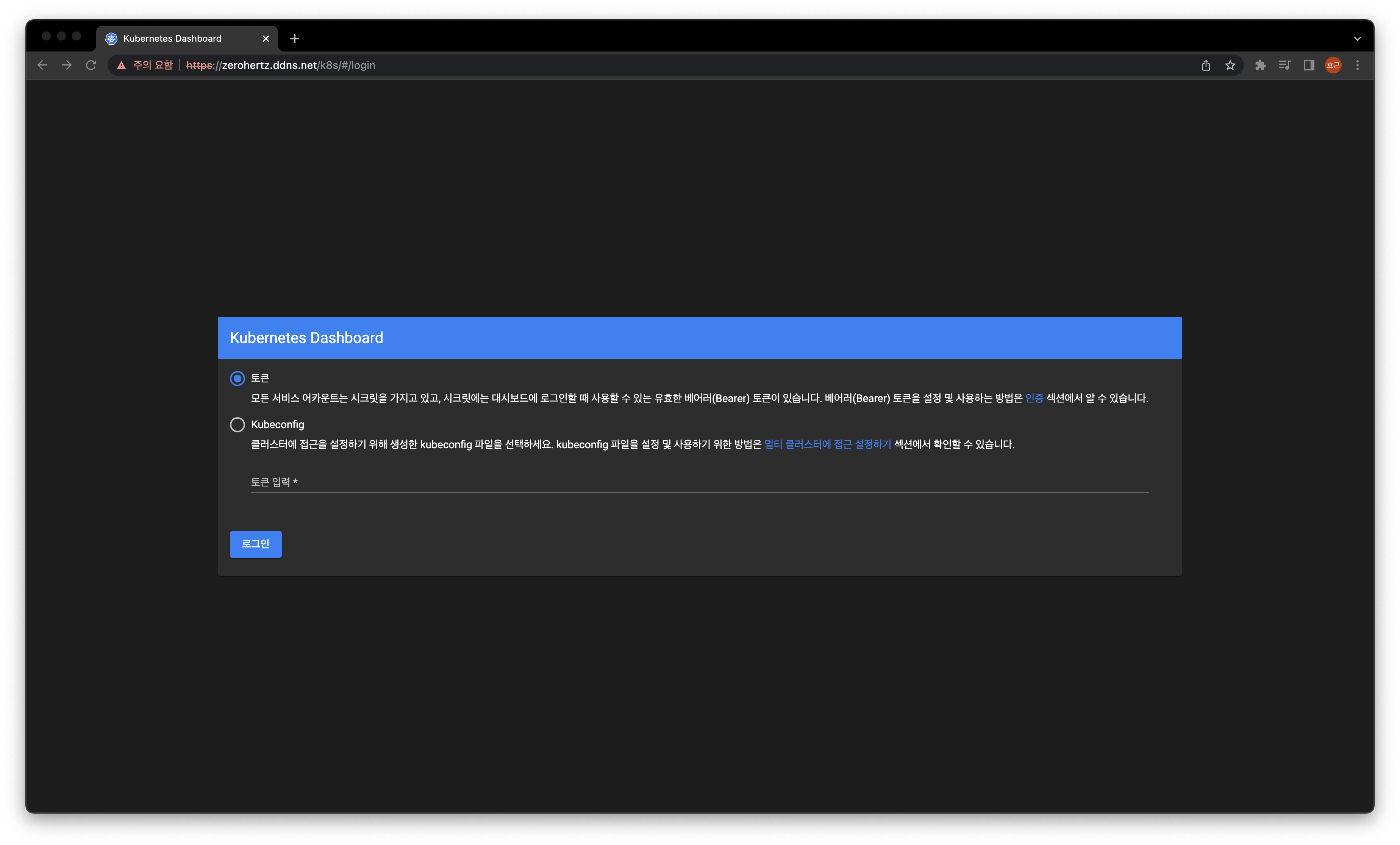This screenshot has height=845, width=1400.
Task: Open Chrome three-dot menu
Action: point(1358,65)
